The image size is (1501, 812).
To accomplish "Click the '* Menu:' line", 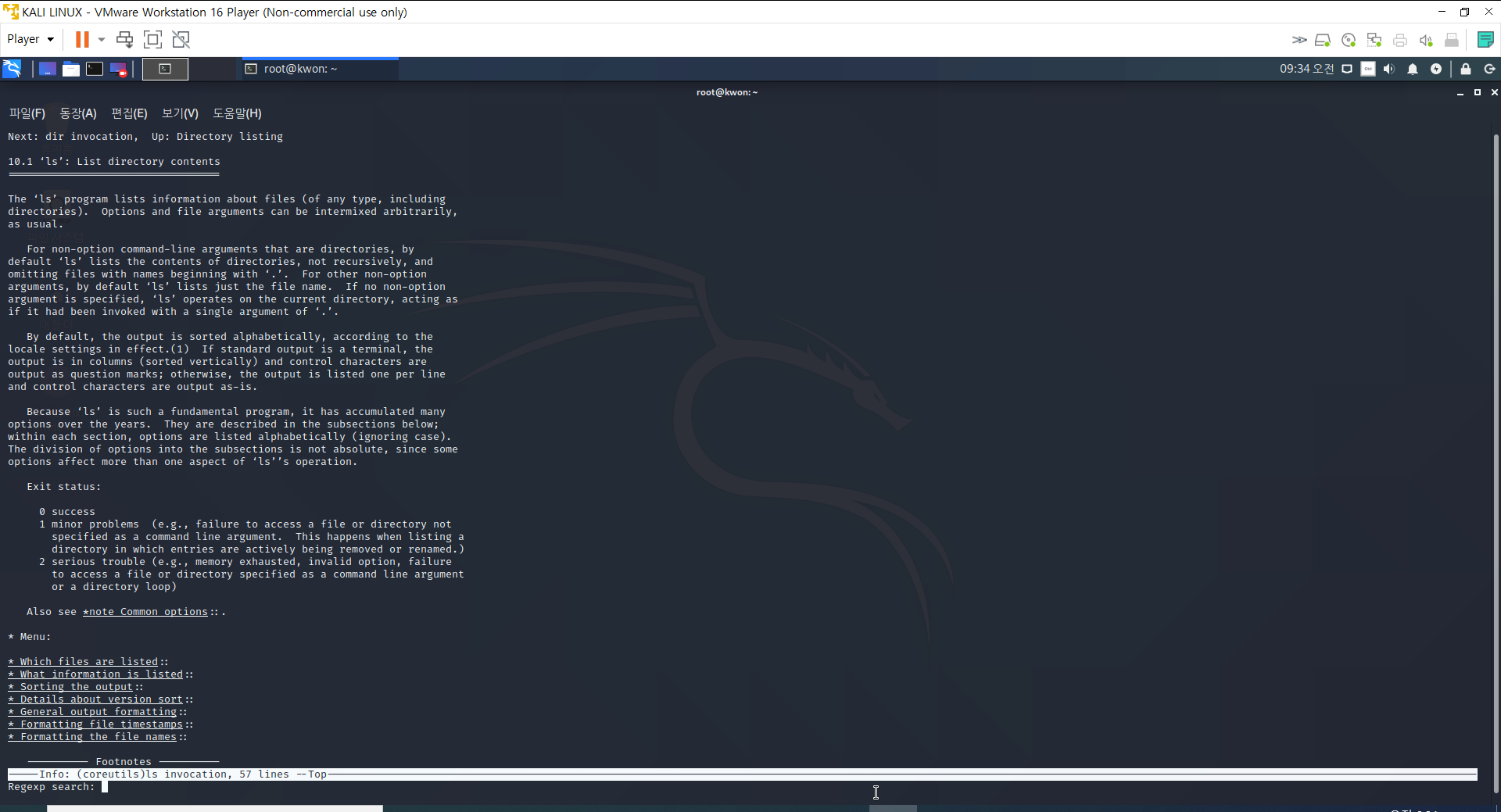I will 30,637.
